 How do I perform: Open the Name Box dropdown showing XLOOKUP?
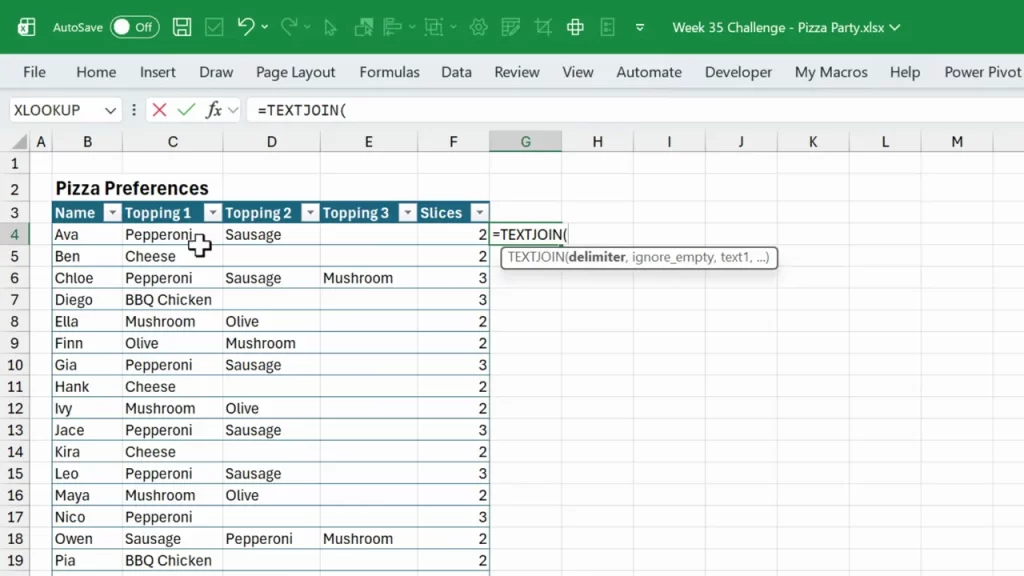coord(110,110)
